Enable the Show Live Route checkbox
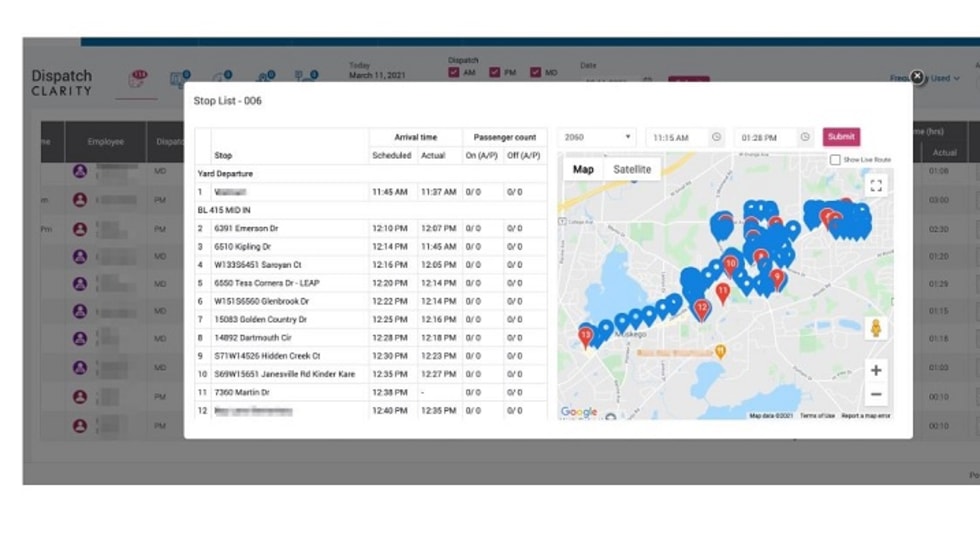This screenshot has height=552, width=980. [835, 160]
